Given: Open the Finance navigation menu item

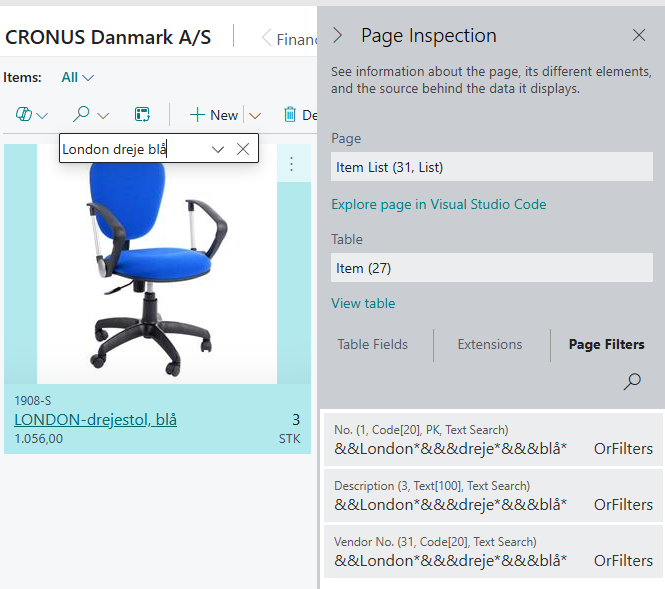Looking at the screenshot, I should point(297,39).
